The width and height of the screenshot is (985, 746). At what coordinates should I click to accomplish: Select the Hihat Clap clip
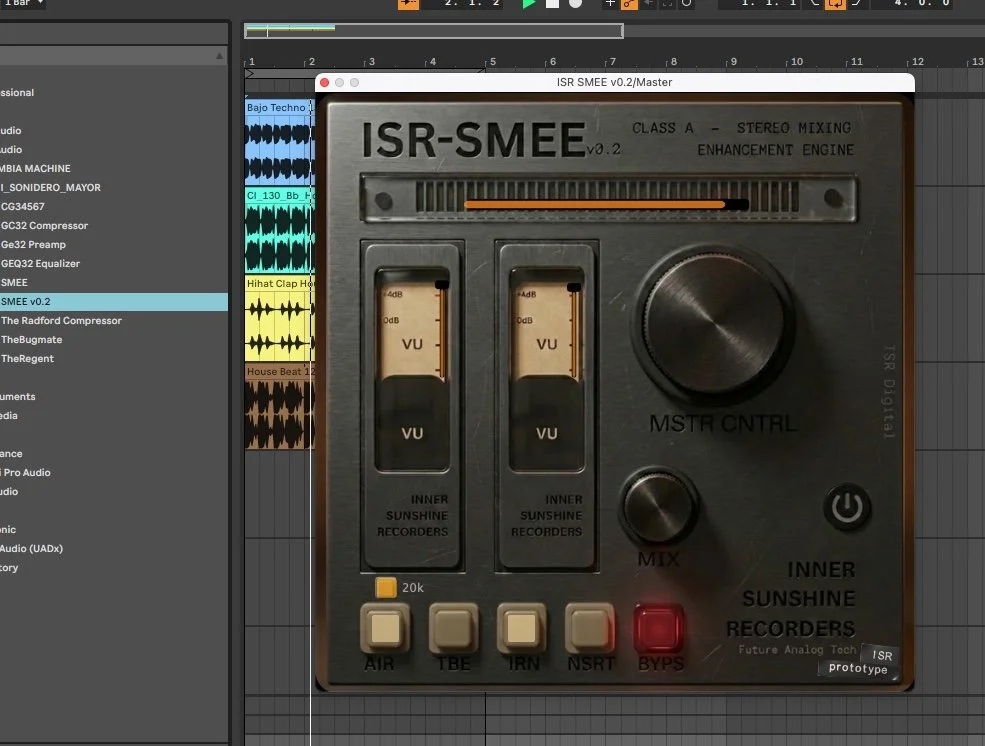pos(280,317)
